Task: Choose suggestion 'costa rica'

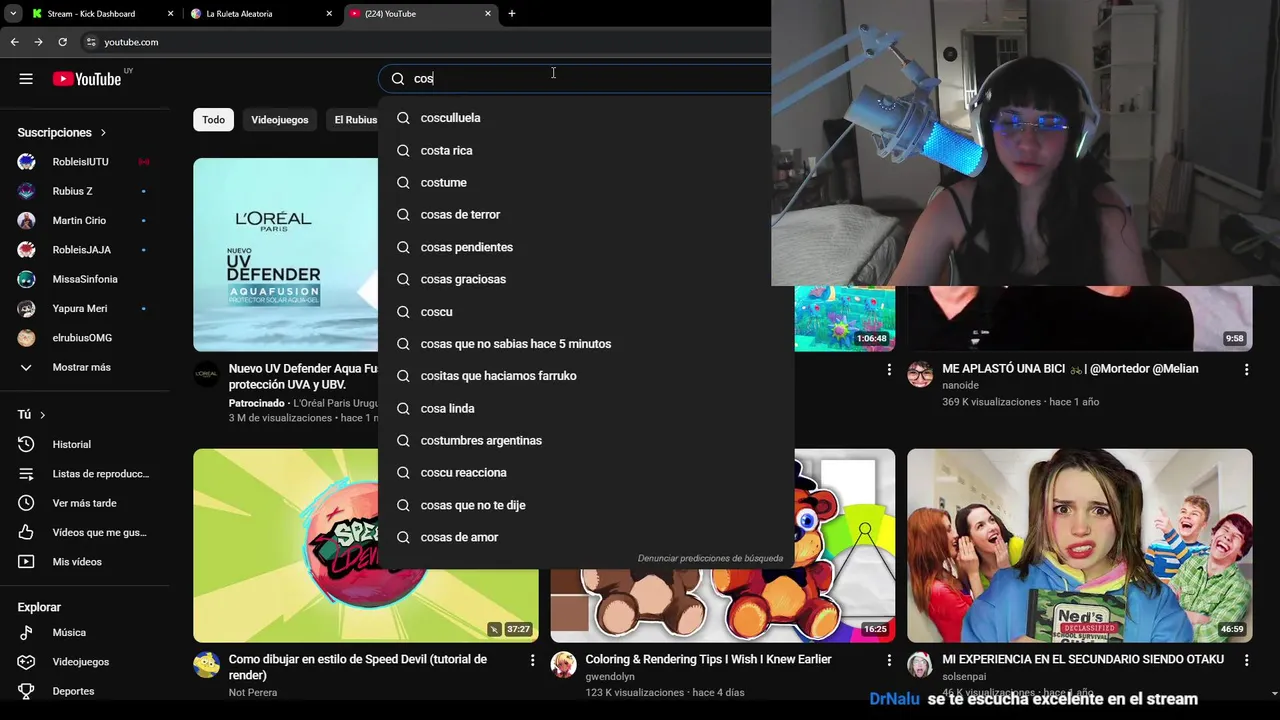Action: pos(586,150)
